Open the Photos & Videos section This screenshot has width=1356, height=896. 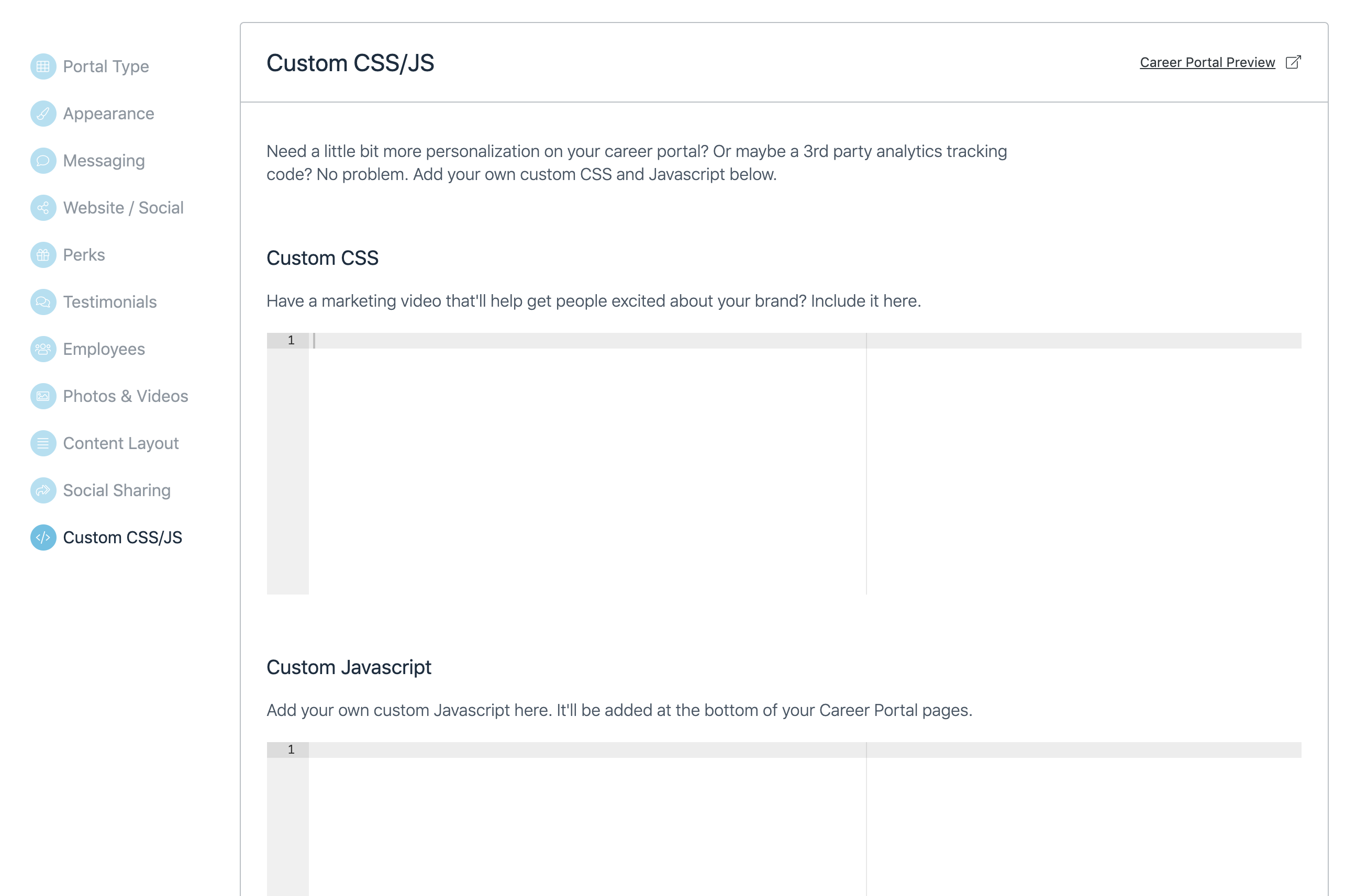[125, 396]
